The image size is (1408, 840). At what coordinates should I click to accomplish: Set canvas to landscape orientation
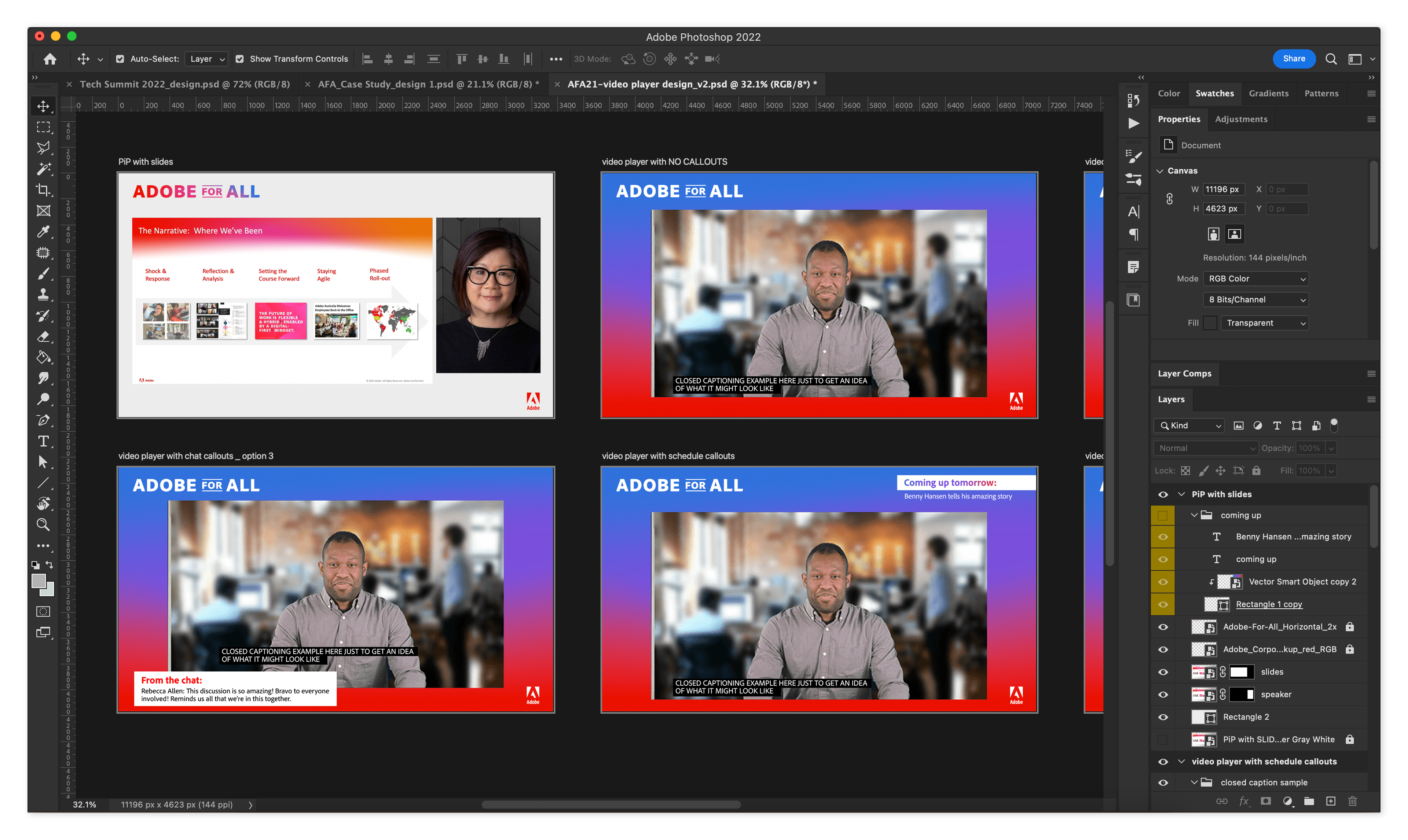pos(1234,234)
